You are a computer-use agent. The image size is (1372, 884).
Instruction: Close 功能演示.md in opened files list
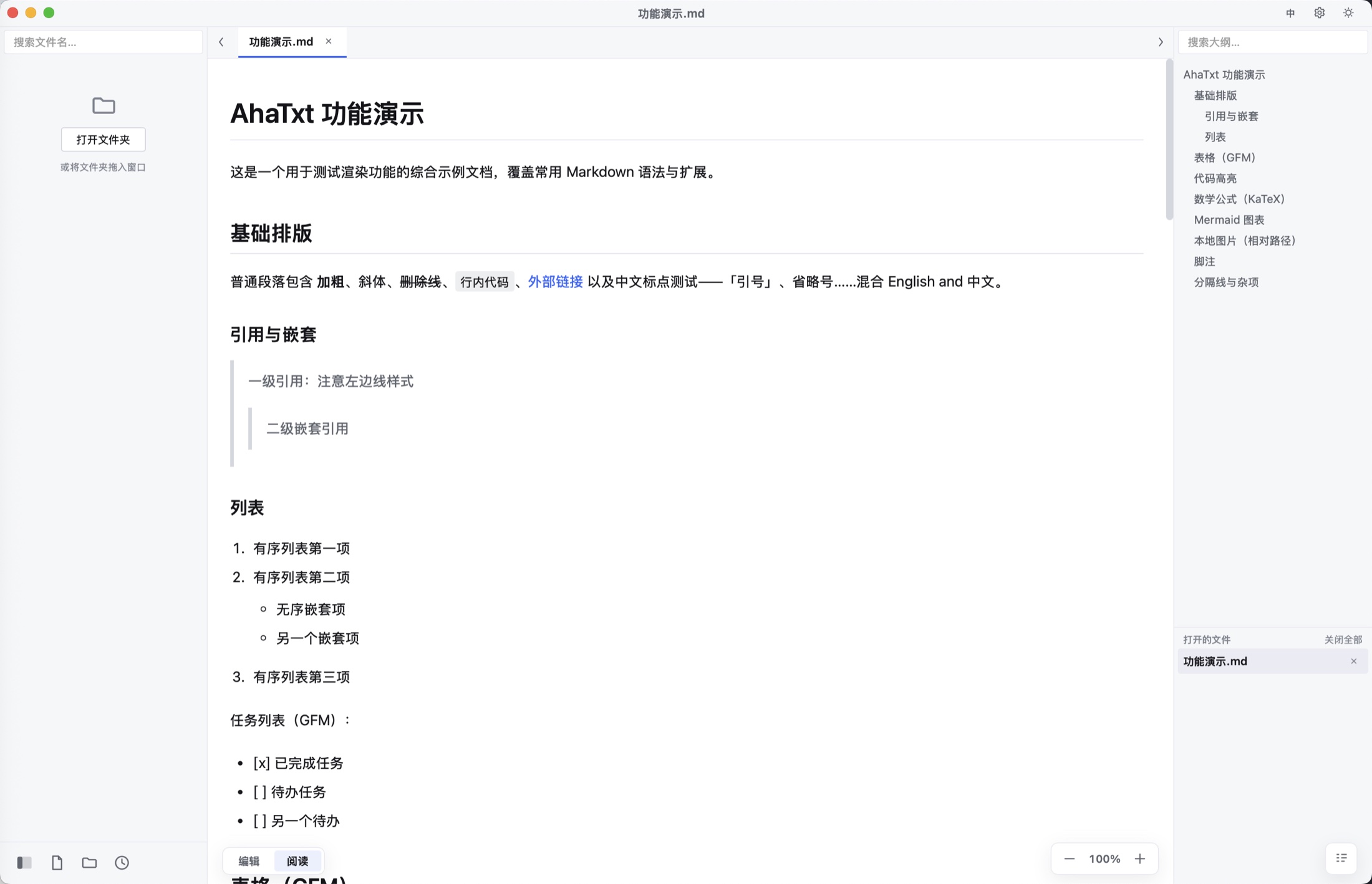1353,661
